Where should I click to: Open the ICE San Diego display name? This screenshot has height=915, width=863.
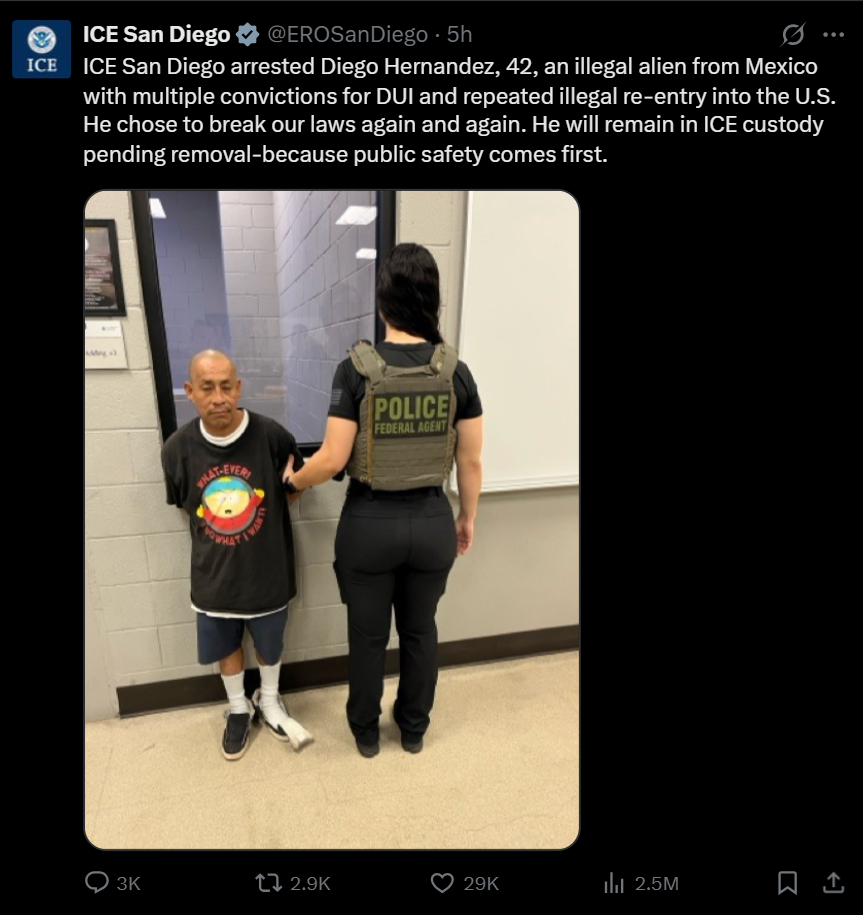pos(156,35)
